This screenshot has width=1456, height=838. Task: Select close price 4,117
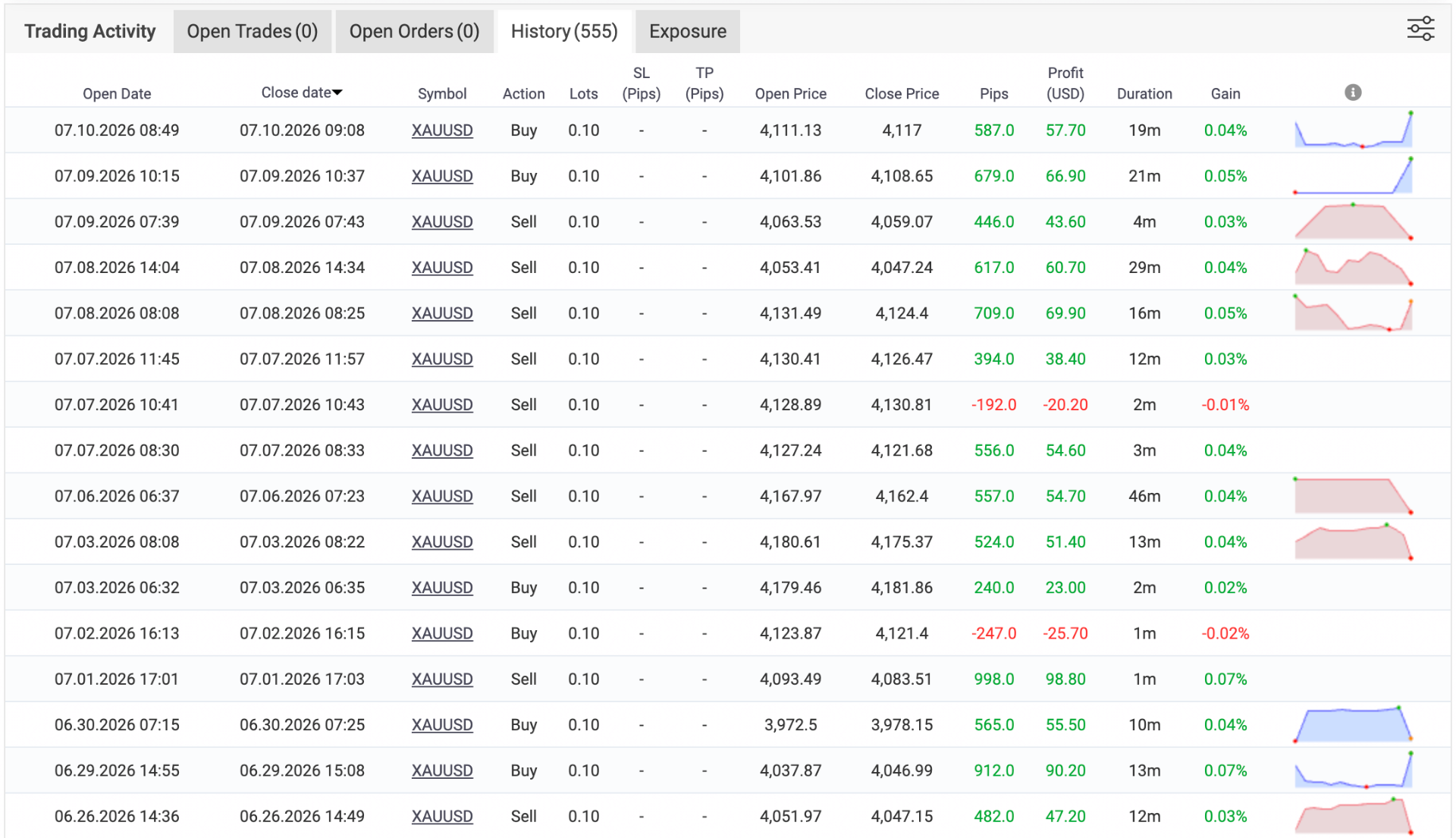(902, 130)
